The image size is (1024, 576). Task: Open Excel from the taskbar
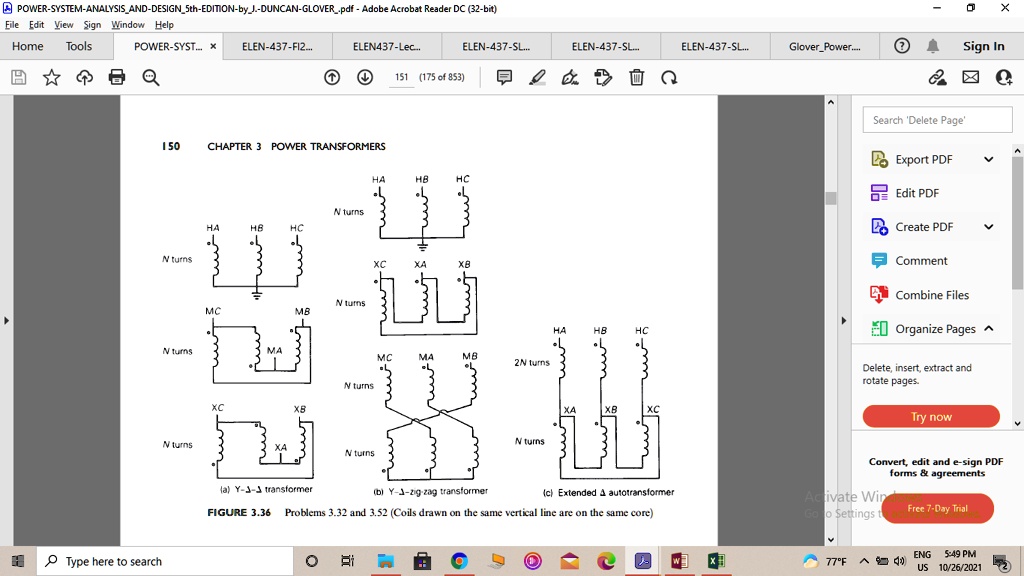point(716,561)
